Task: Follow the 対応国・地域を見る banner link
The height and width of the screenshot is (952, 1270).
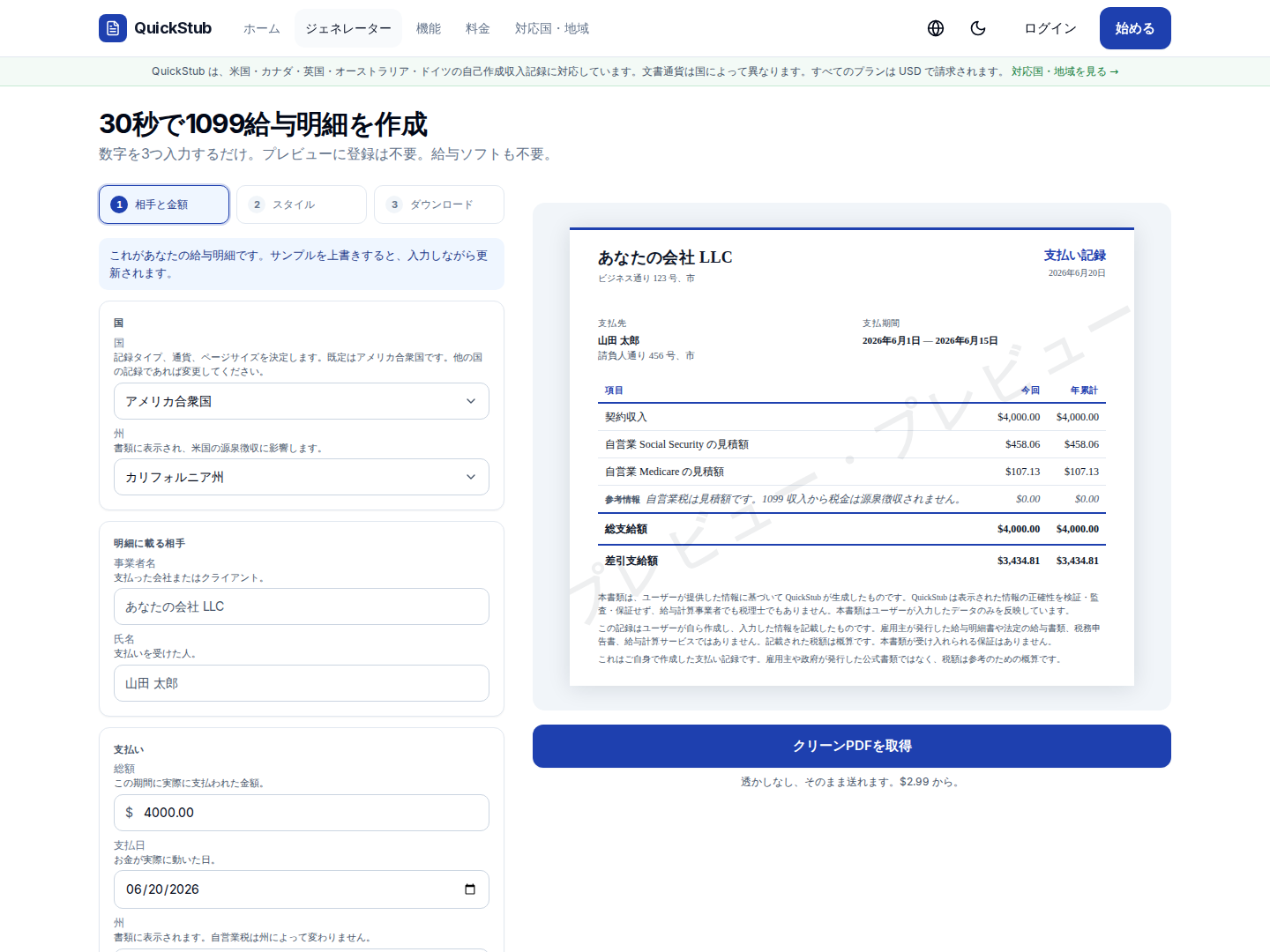Action: tap(1065, 71)
